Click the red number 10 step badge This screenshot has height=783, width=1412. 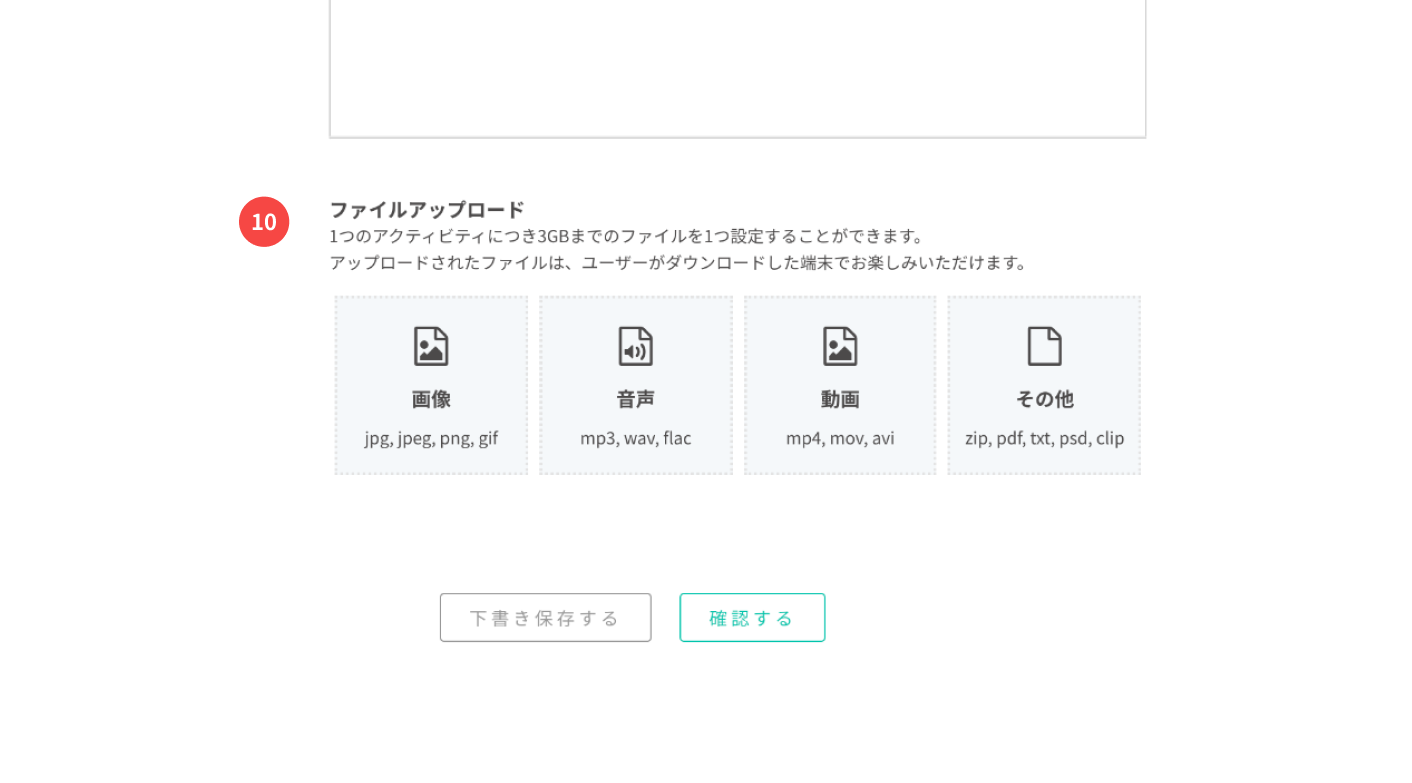pos(264,222)
